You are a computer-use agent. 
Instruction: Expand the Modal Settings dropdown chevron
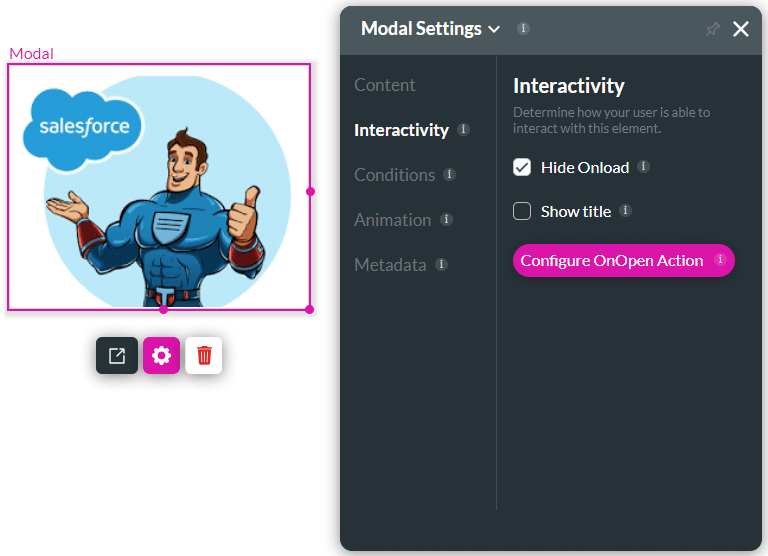click(494, 30)
